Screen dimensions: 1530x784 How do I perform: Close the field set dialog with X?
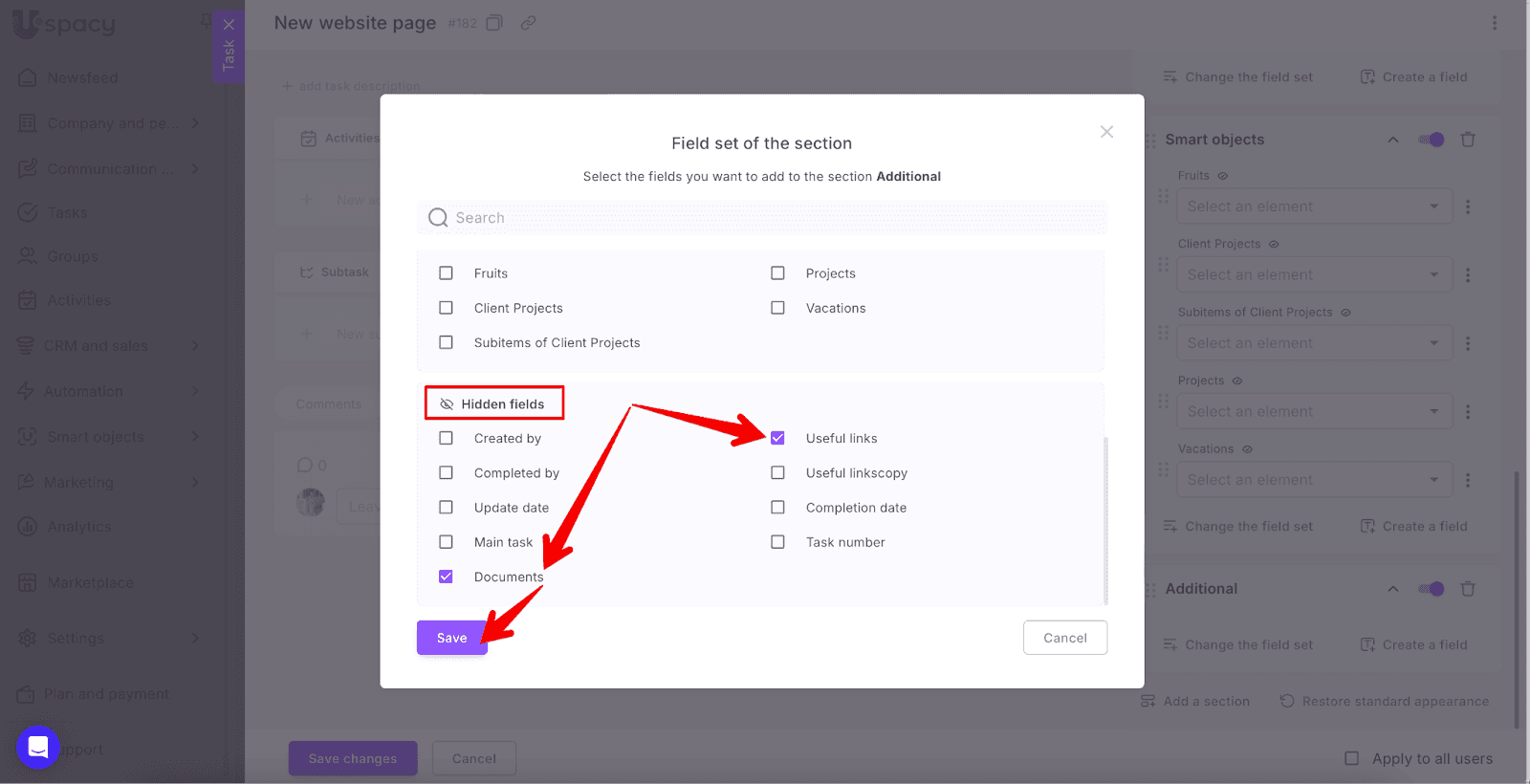[1106, 132]
